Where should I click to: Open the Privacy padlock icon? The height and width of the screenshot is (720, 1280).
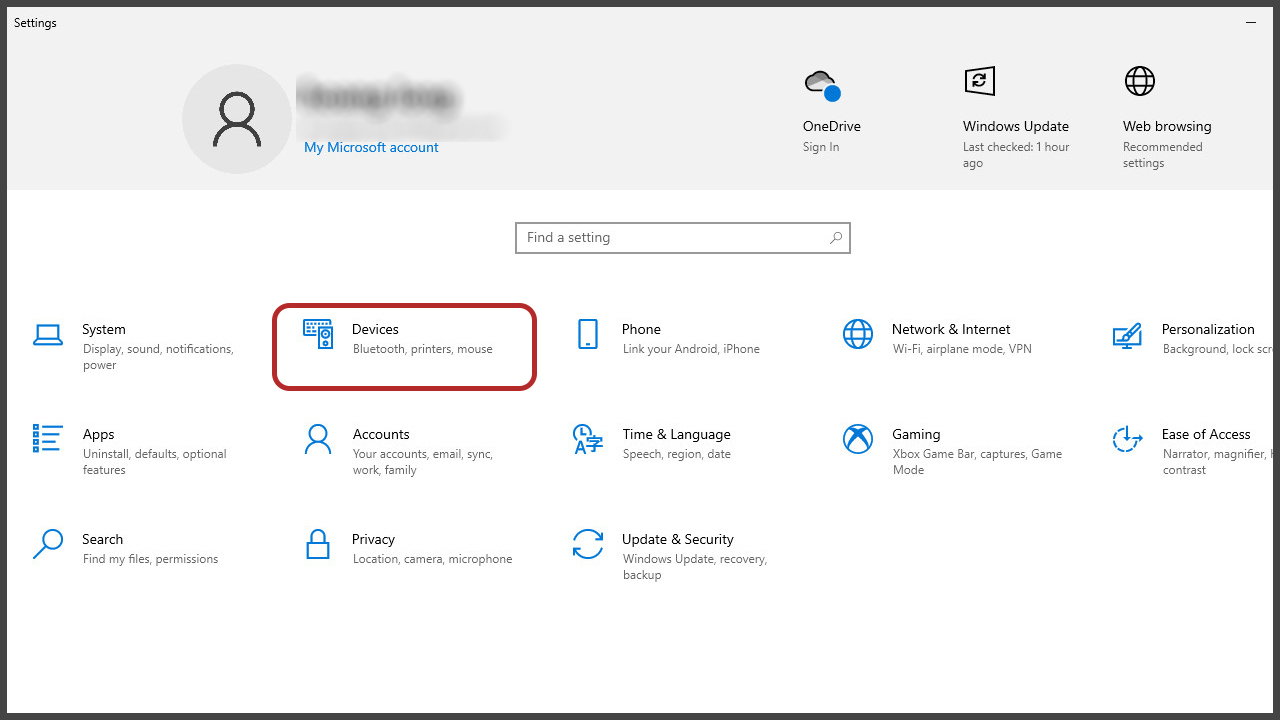point(318,544)
